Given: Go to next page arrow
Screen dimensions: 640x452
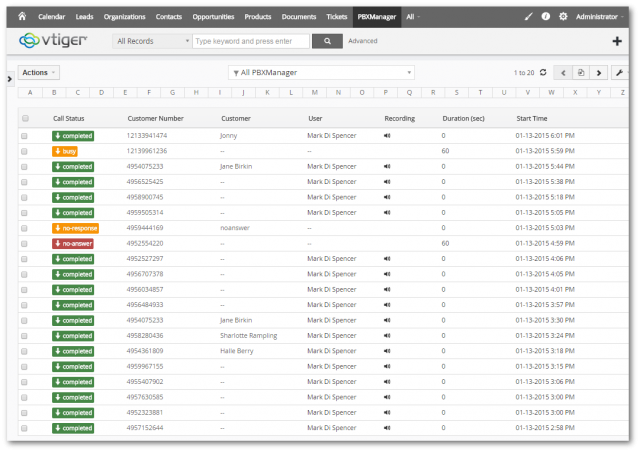Looking at the screenshot, I should [599, 73].
